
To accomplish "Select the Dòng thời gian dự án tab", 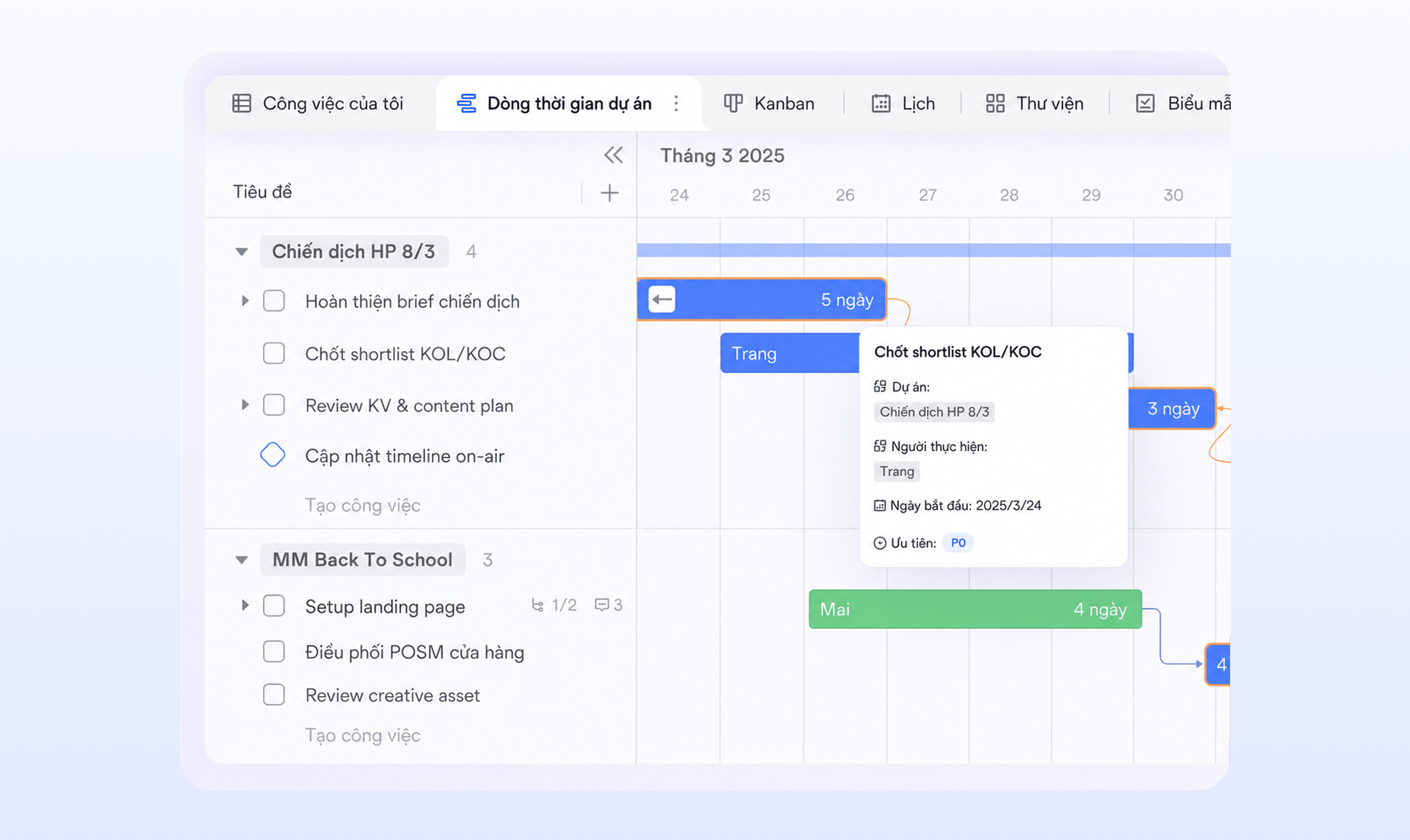I will (x=568, y=104).
